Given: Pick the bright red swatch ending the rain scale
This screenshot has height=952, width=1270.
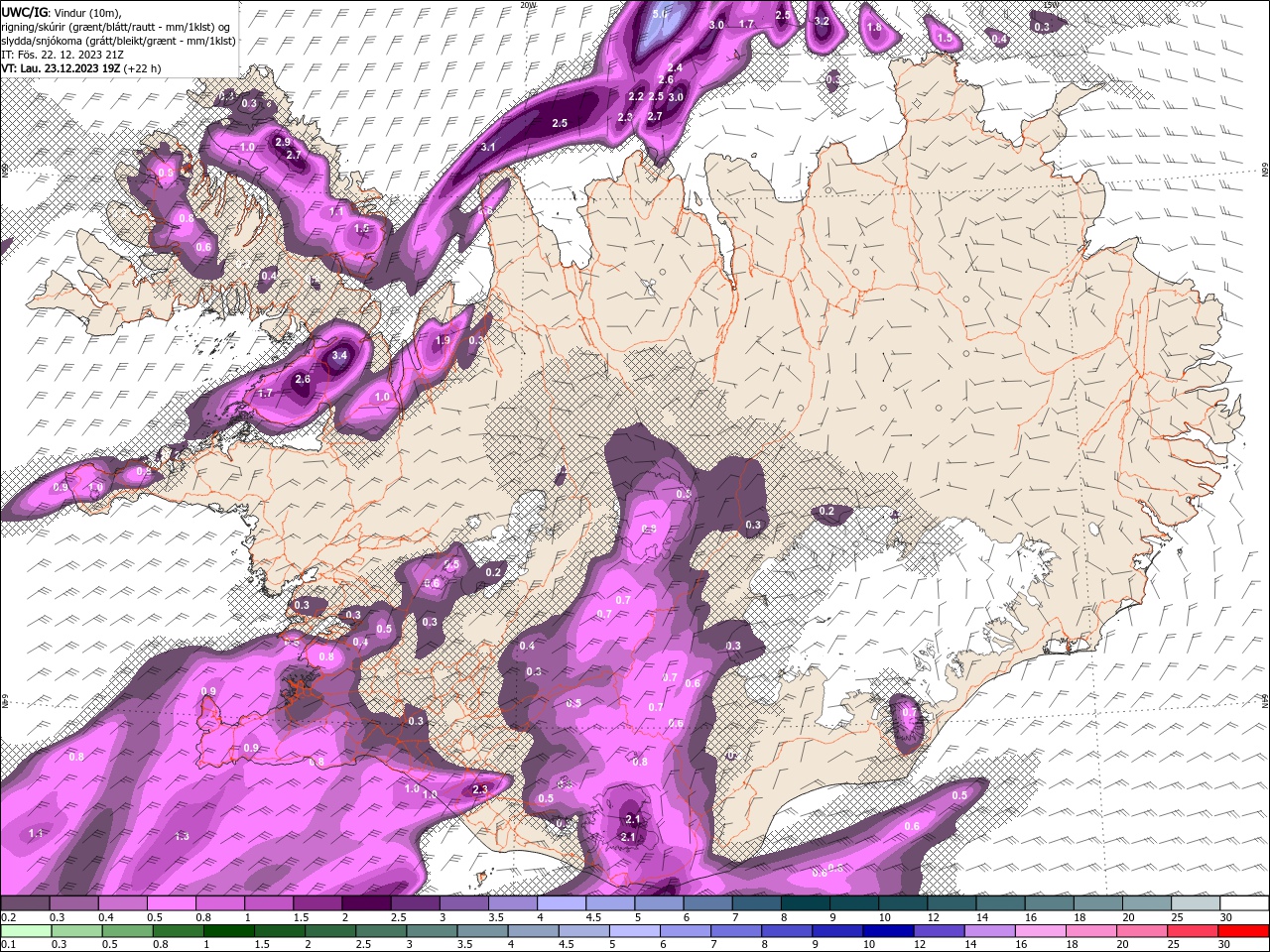Looking at the screenshot, I should coord(1244,931).
